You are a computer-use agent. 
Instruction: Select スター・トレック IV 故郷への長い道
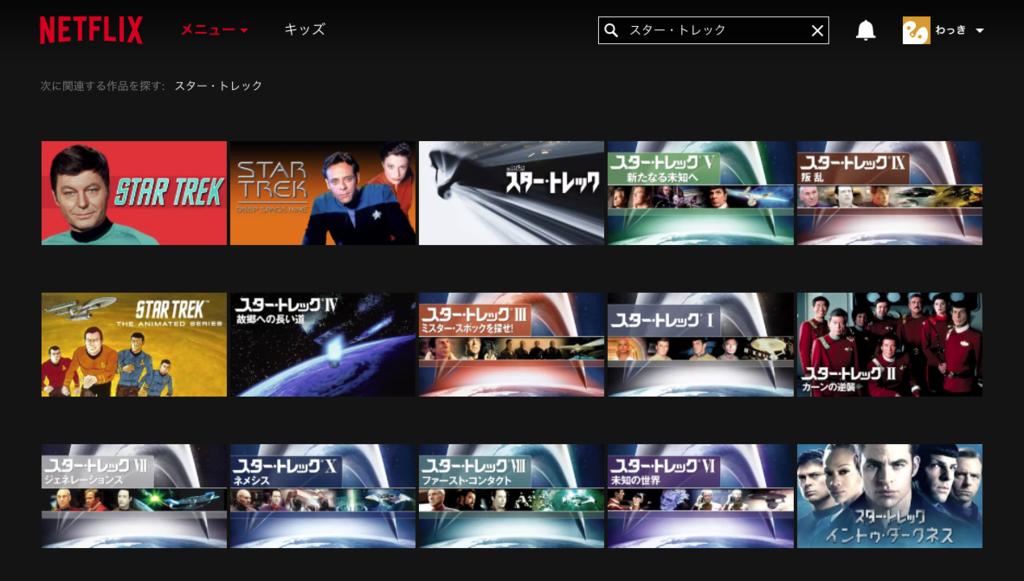(323, 345)
